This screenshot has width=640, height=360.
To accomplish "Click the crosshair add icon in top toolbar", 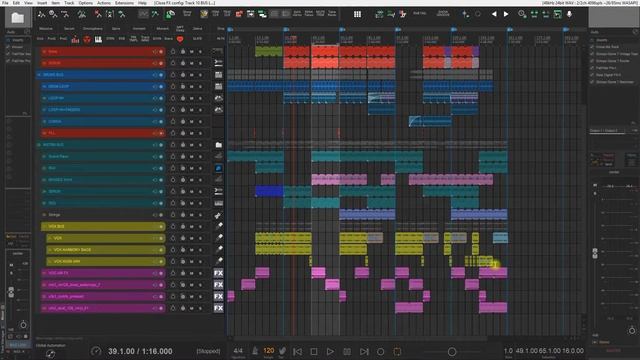I will tap(465, 14).
